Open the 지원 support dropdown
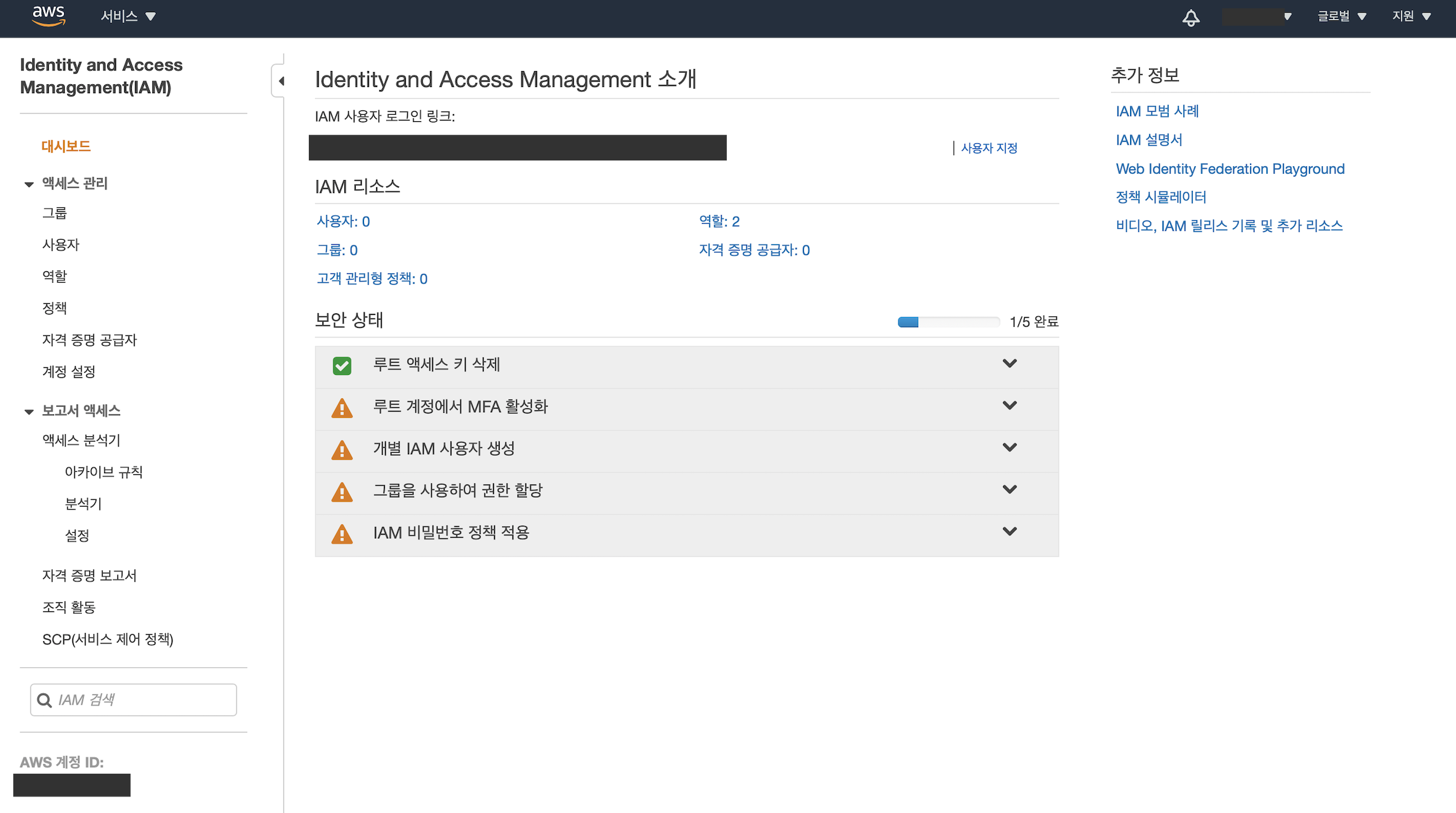 click(1412, 16)
